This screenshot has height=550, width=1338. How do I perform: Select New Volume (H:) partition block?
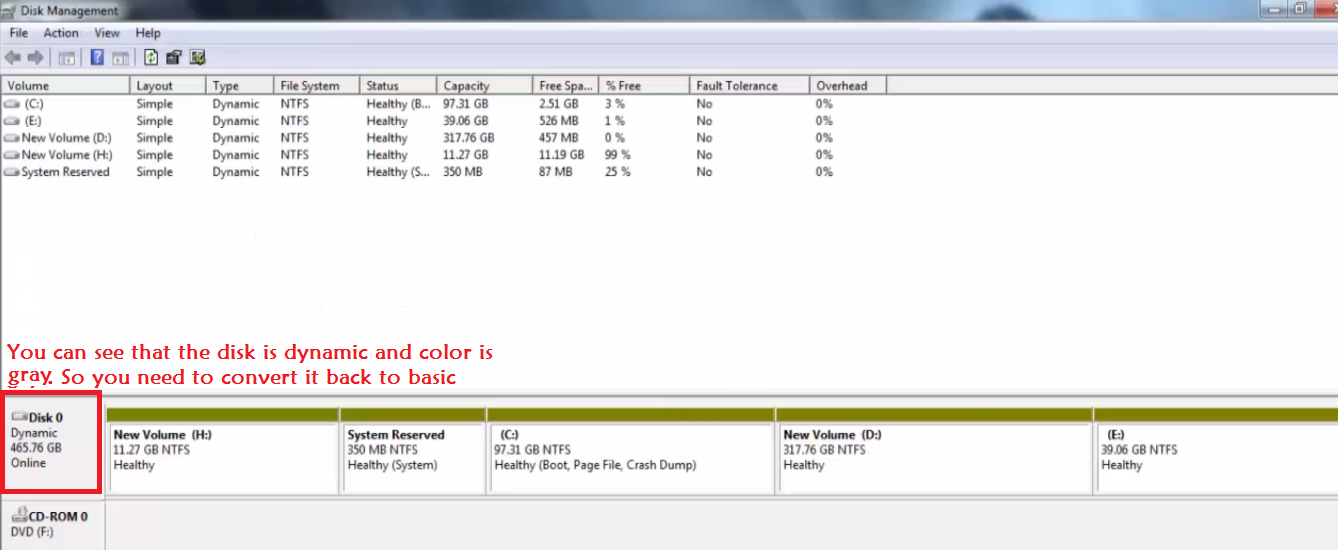click(x=222, y=450)
